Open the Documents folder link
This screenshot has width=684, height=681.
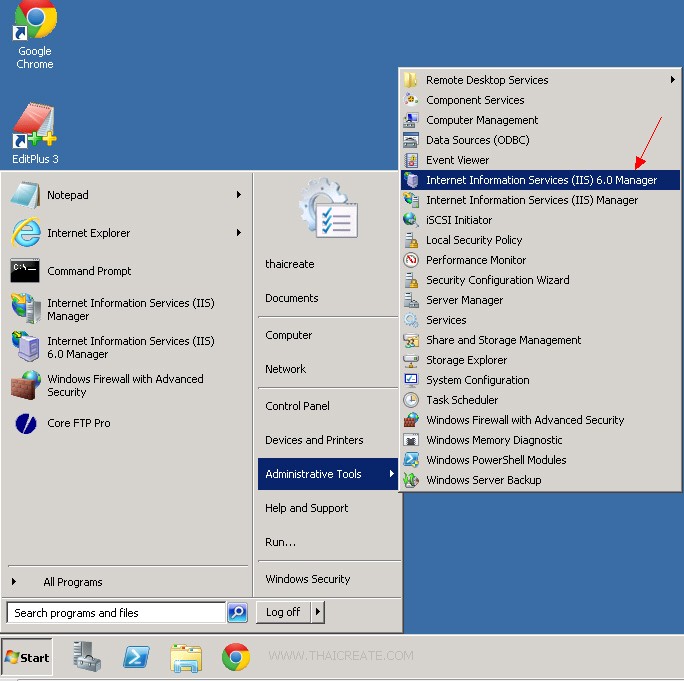pos(292,298)
